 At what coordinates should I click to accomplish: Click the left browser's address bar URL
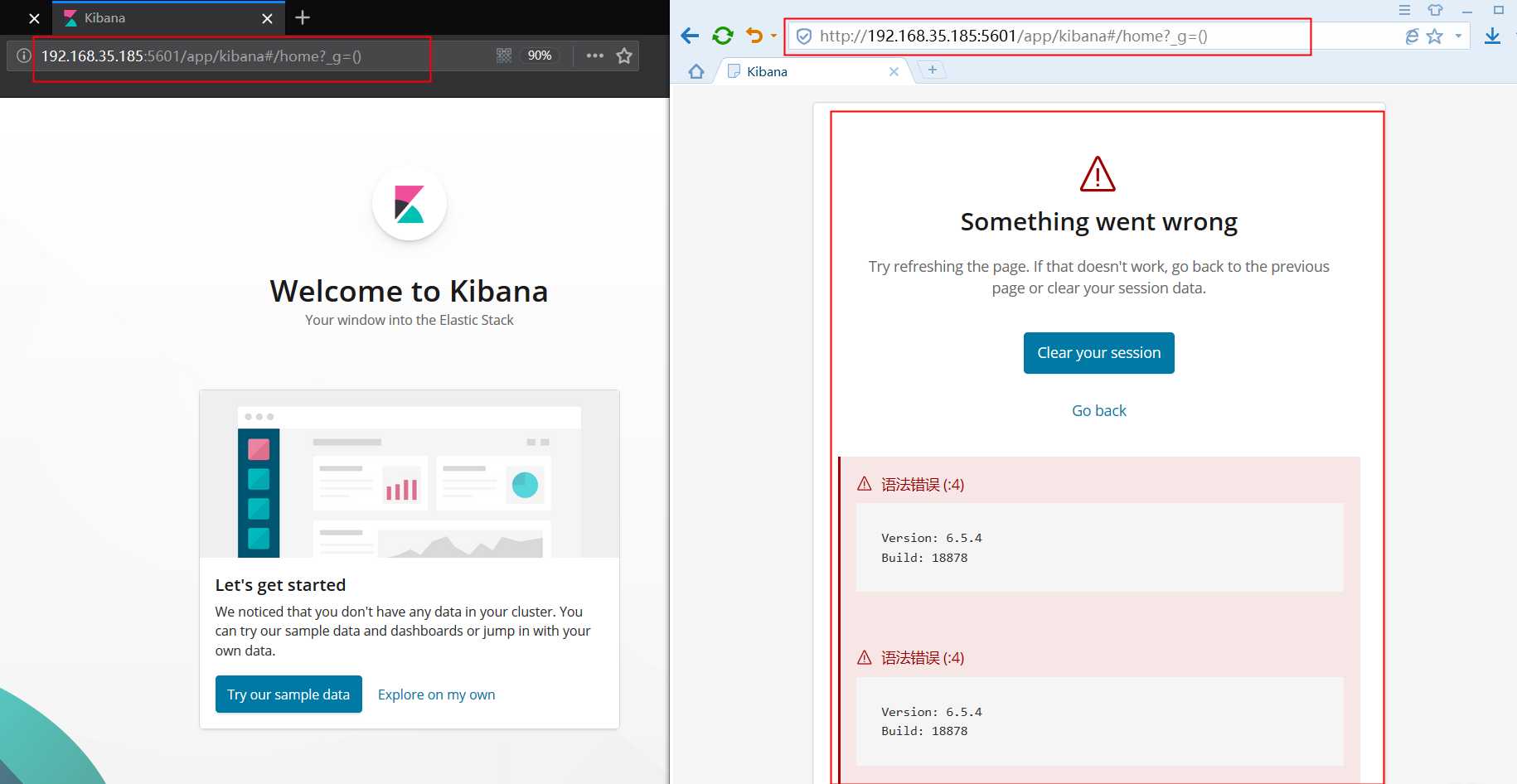[201, 56]
